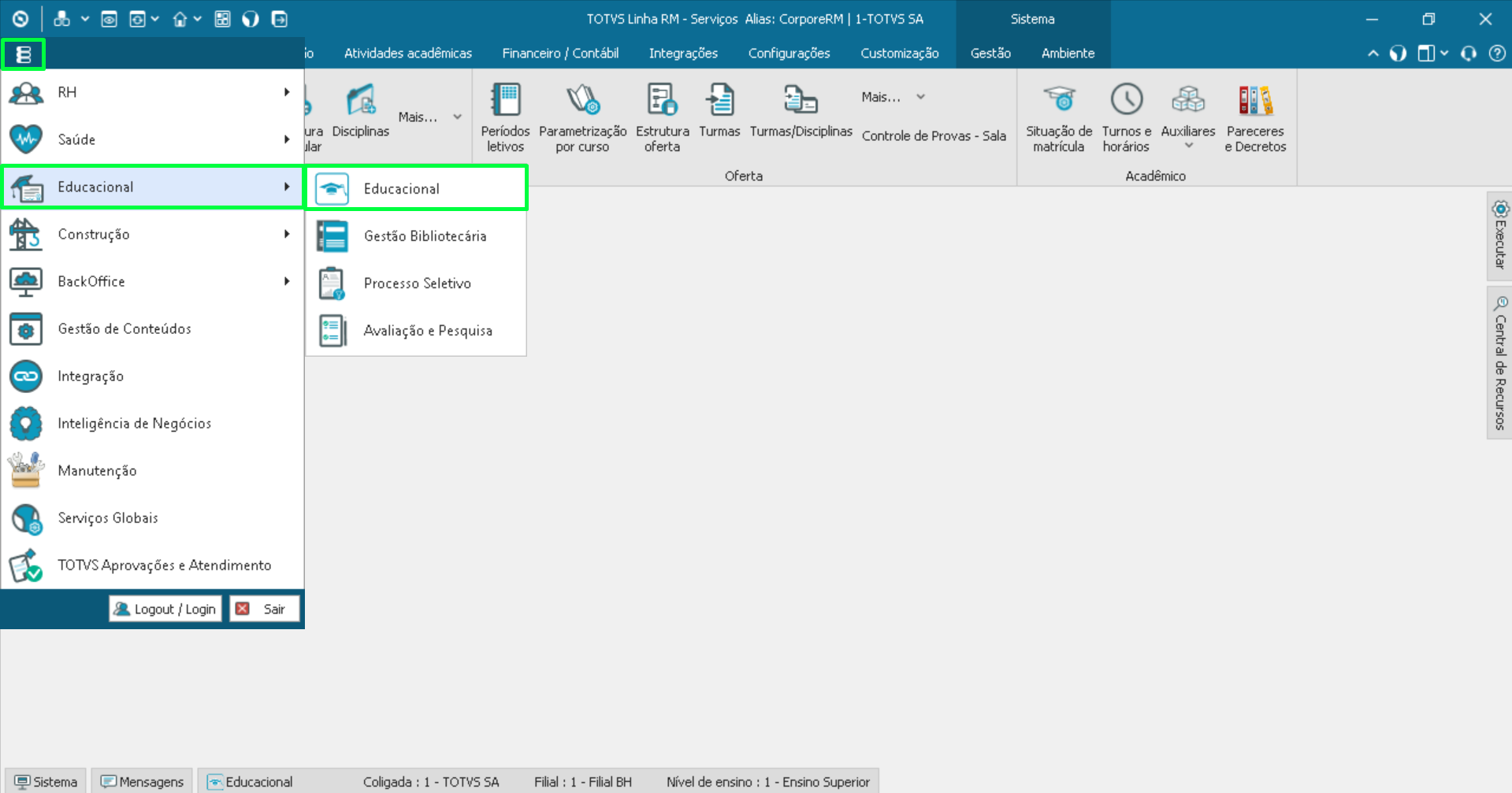Screen dimensions: 1512x793
Task: Switch to Customização ribbon tab
Action: click(x=900, y=54)
